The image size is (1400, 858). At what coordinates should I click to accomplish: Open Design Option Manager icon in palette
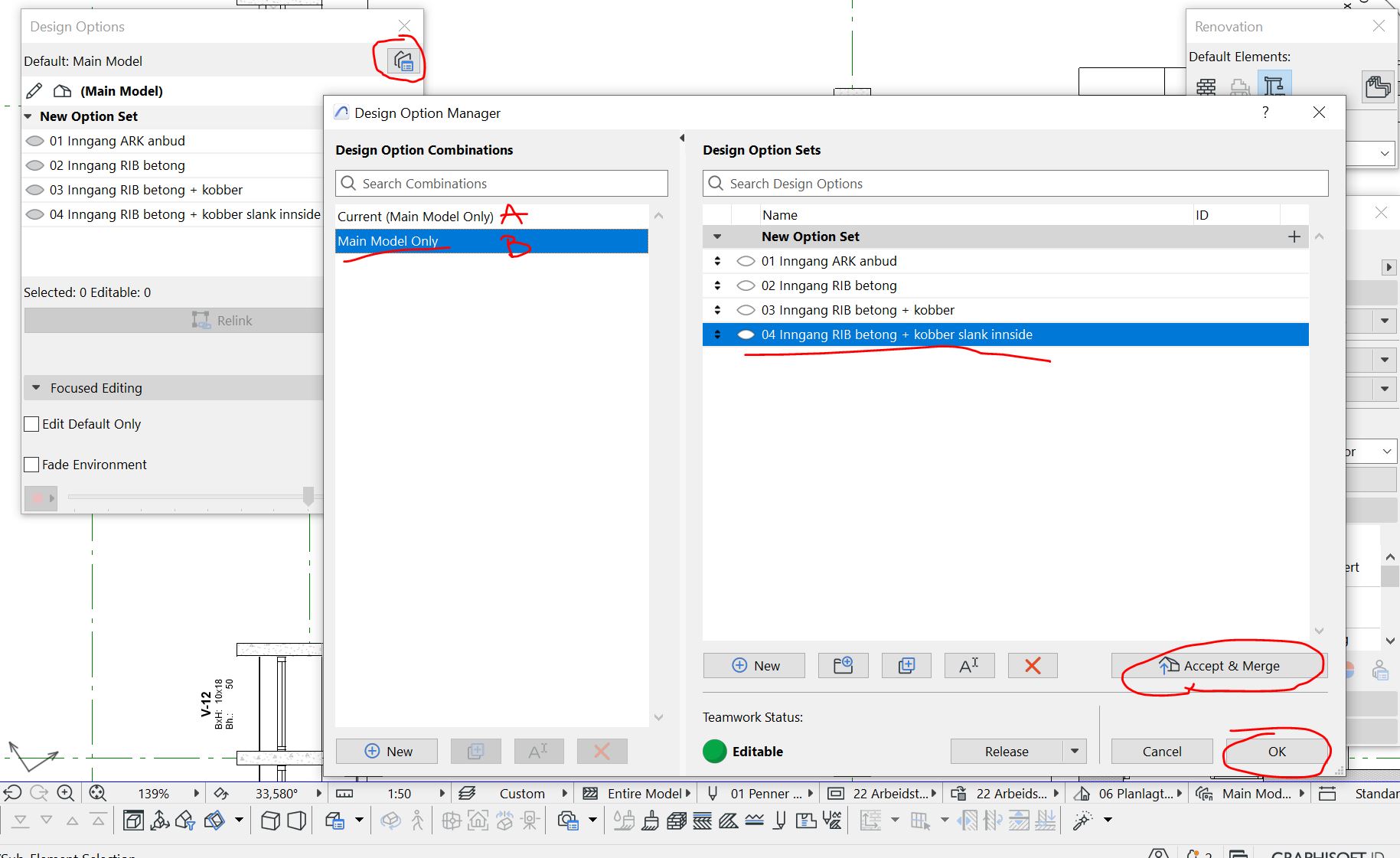(x=403, y=60)
